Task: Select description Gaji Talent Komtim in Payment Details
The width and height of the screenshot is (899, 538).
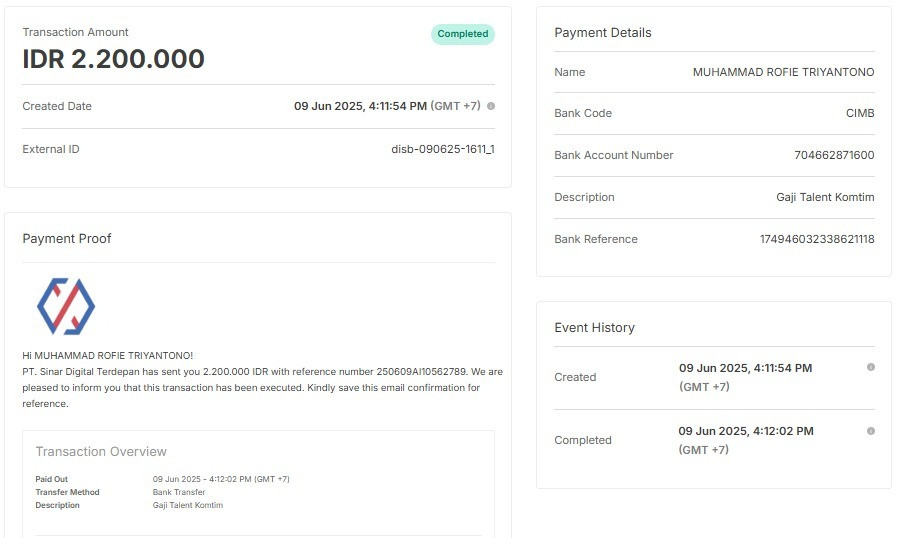Action: [825, 197]
